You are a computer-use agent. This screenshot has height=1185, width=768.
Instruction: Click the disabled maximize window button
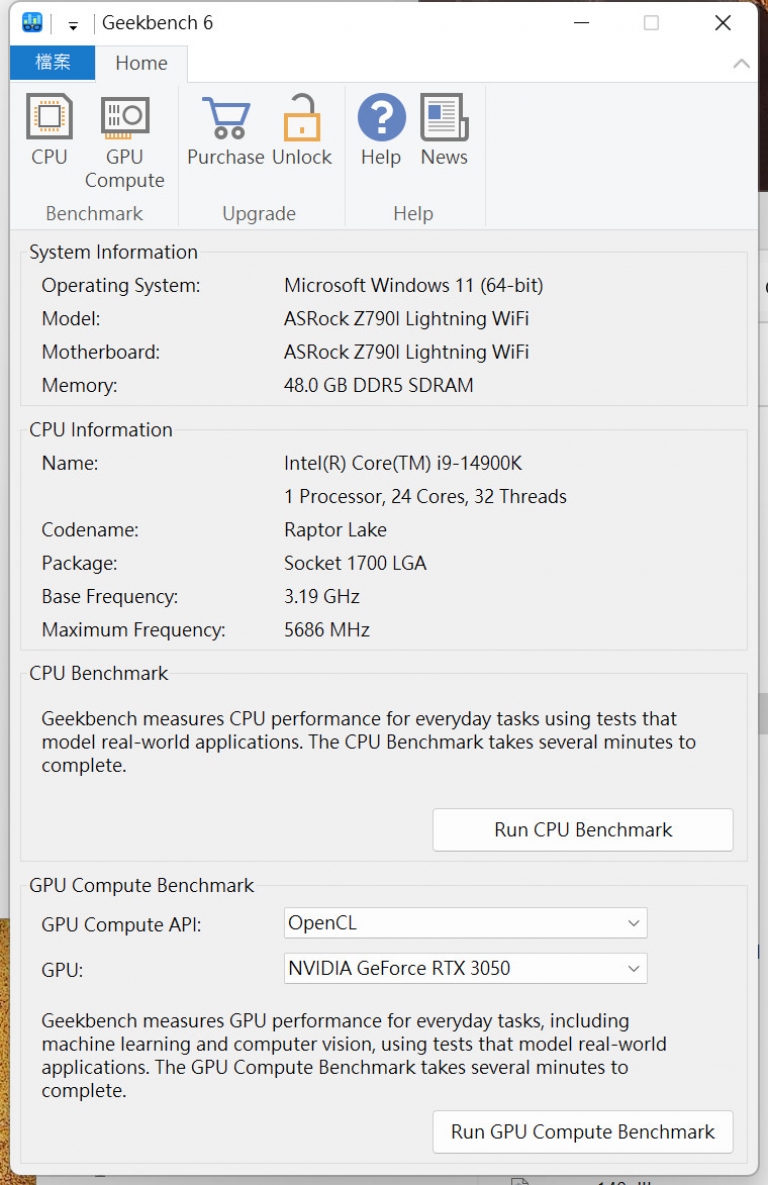[651, 23]
